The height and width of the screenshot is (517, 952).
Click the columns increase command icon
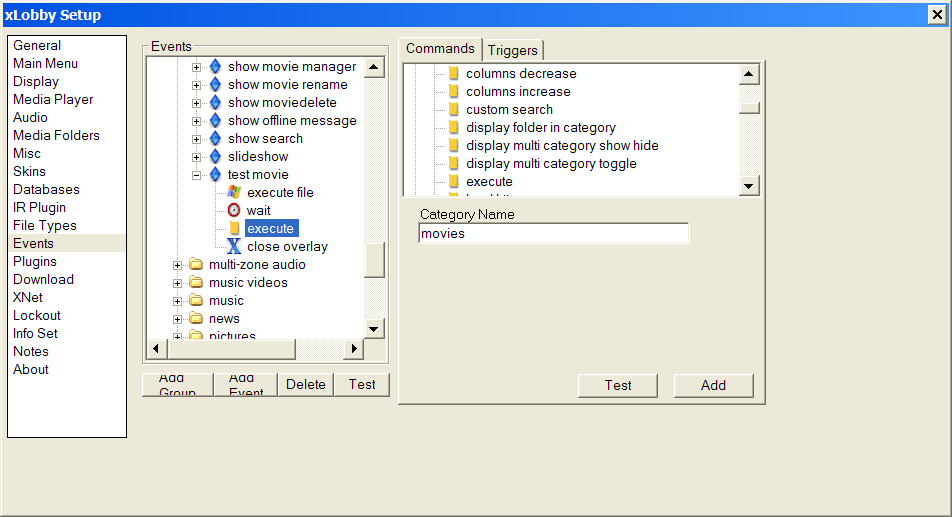[454, 92]
